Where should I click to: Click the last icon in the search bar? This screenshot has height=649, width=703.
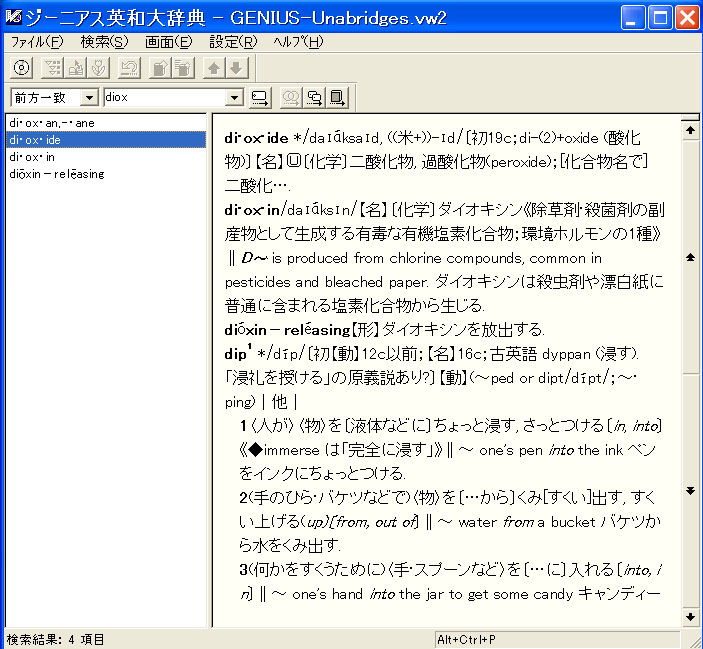point(338,97)
